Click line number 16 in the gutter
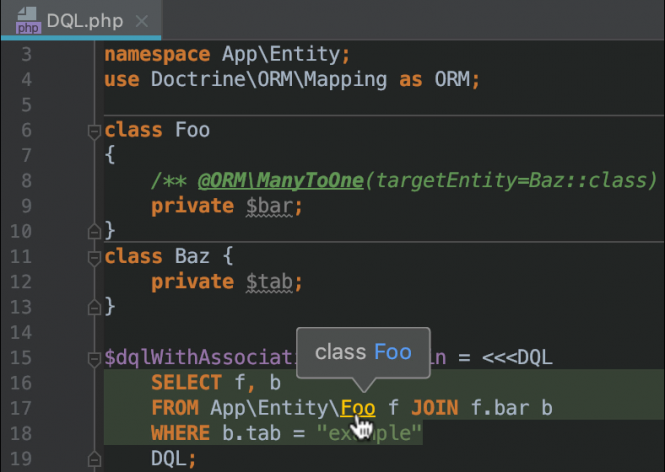This screenshot has height=472, width=665. [x=21, y=383]
